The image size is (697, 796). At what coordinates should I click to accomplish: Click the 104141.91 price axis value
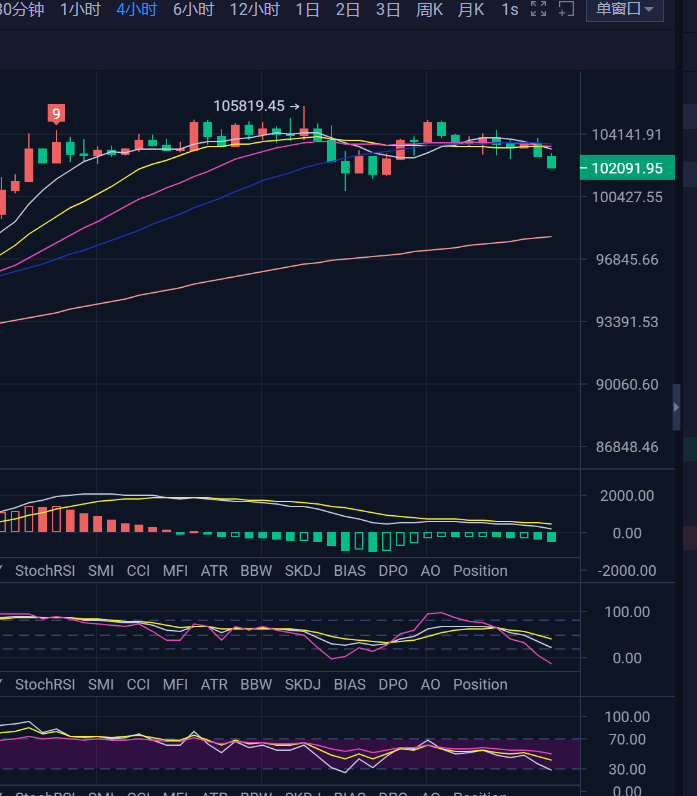627,135
